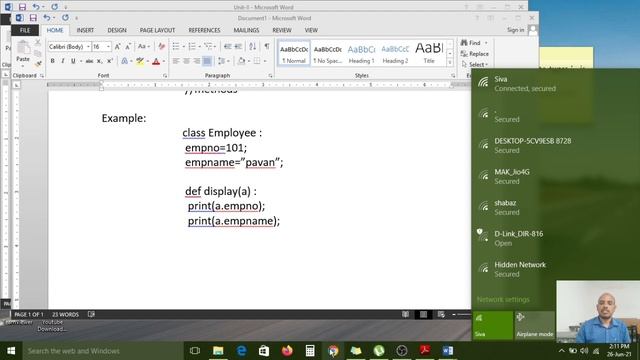Apply the Heading 2 style
Screen dimensions: 640x360
[x=395, y=53]
